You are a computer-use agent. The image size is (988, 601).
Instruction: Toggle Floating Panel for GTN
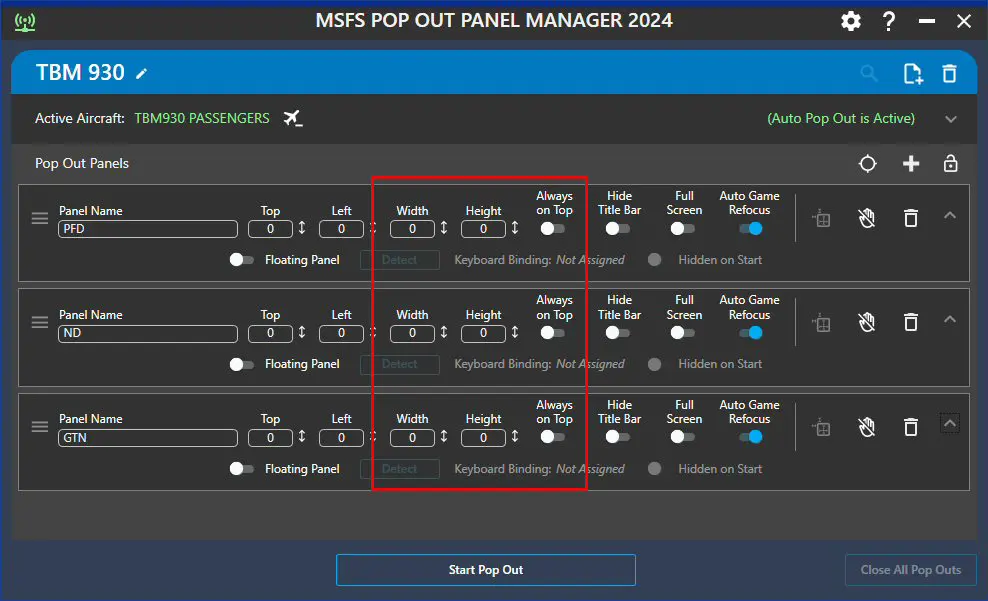(241, 469)
